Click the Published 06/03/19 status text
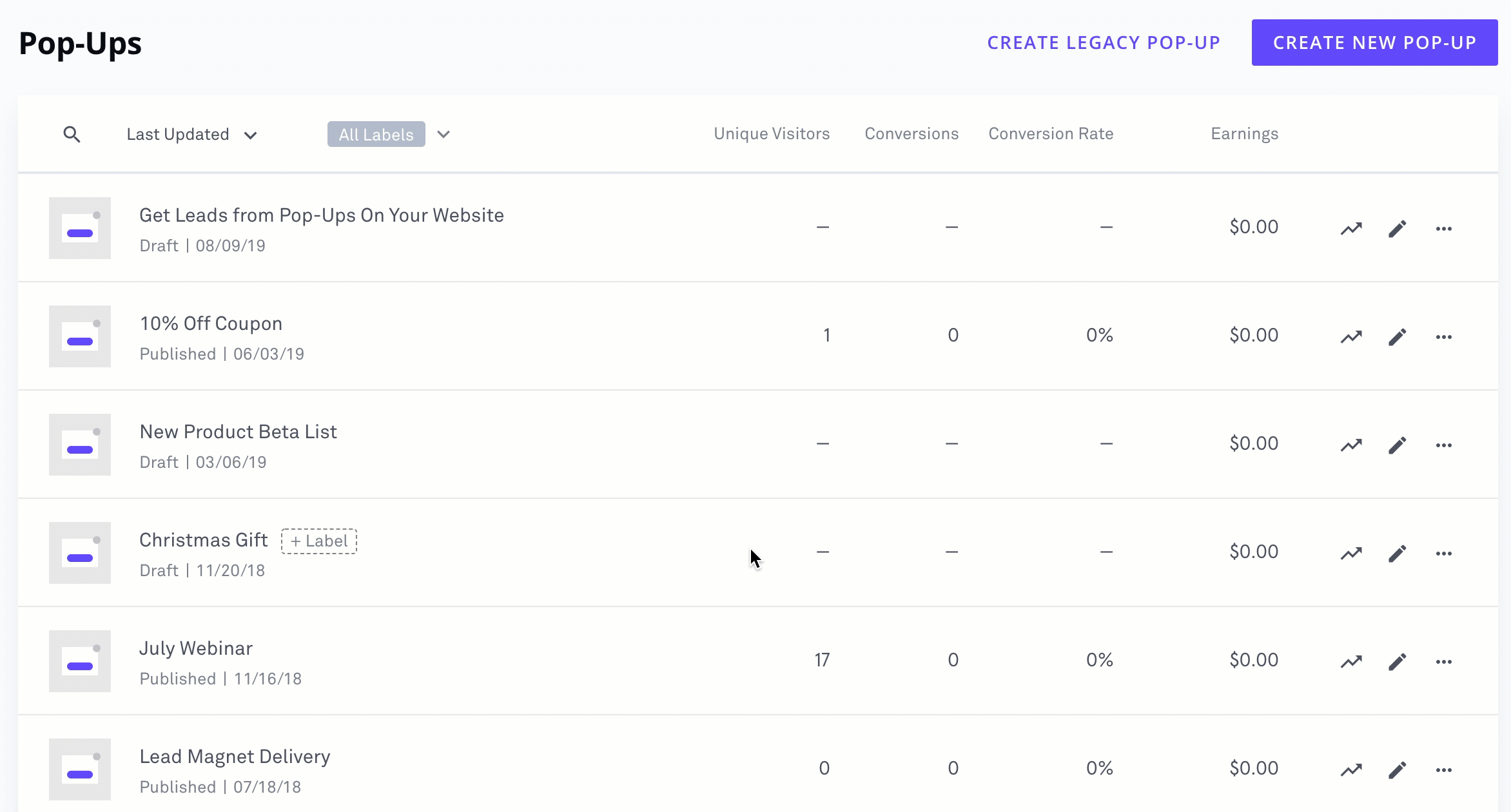 pyautogui.click(x=222, y=354)
